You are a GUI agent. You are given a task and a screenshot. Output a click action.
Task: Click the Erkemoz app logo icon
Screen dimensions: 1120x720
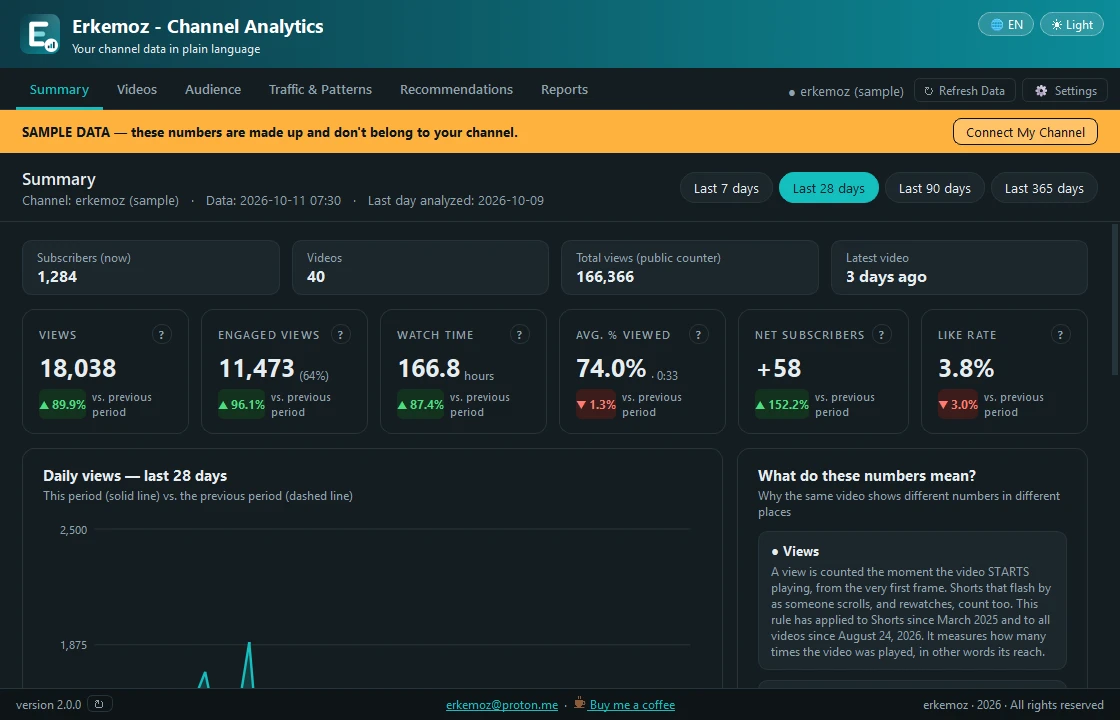click(40, 34)
